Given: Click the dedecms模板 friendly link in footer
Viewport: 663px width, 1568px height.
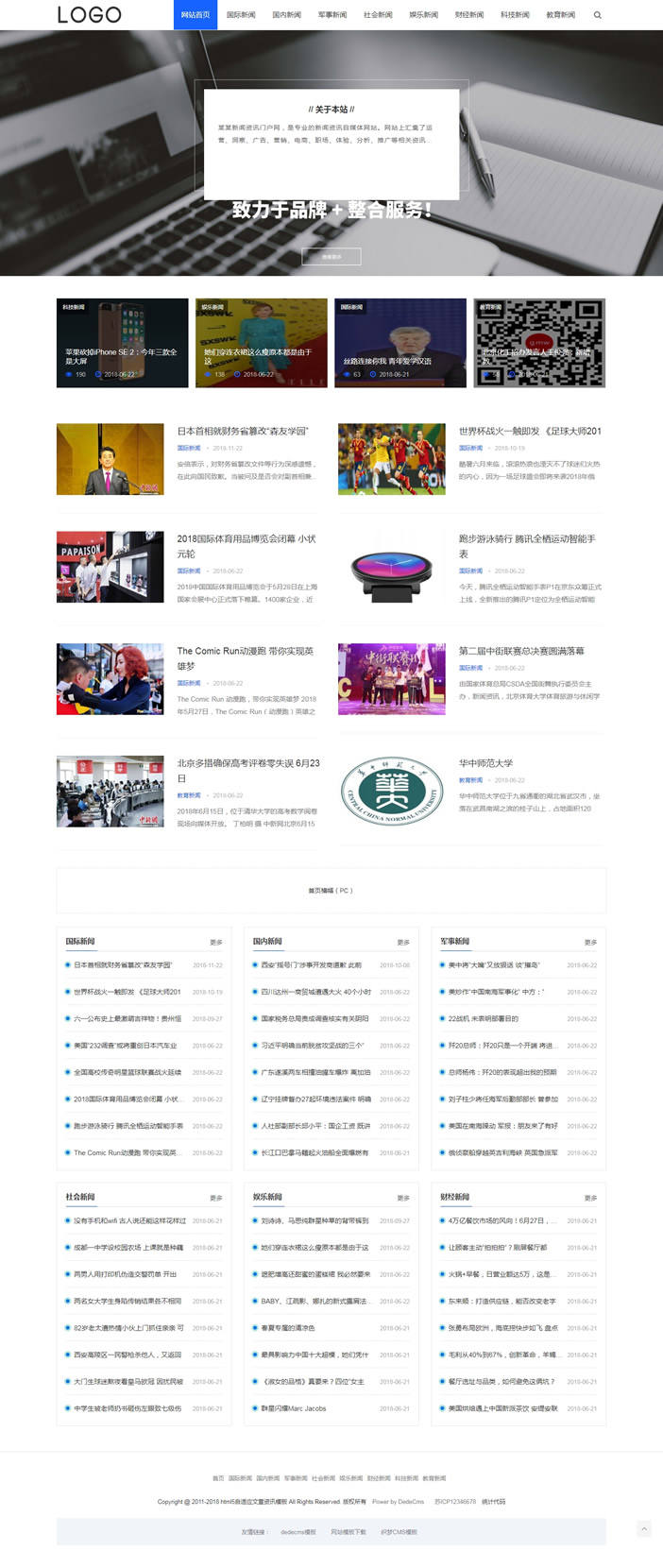Looking at the screenshot, I should (x=298, y=1532).
